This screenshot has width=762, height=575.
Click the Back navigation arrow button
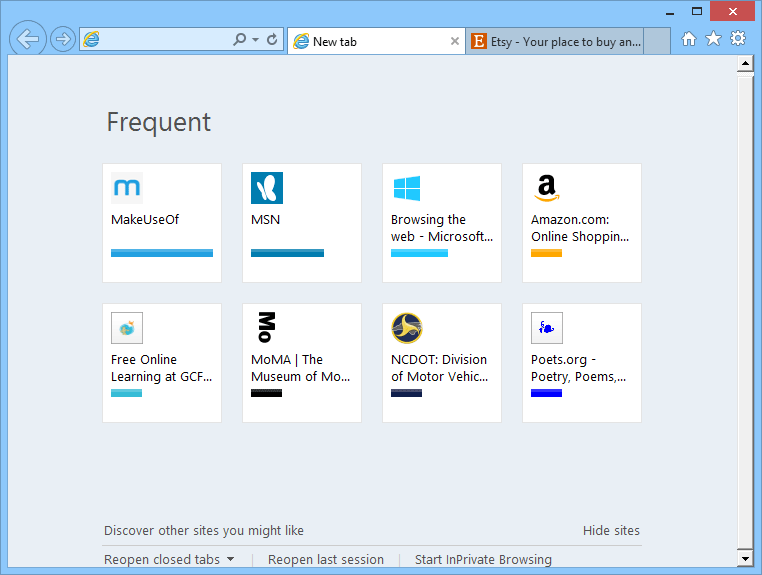(29, 40)
